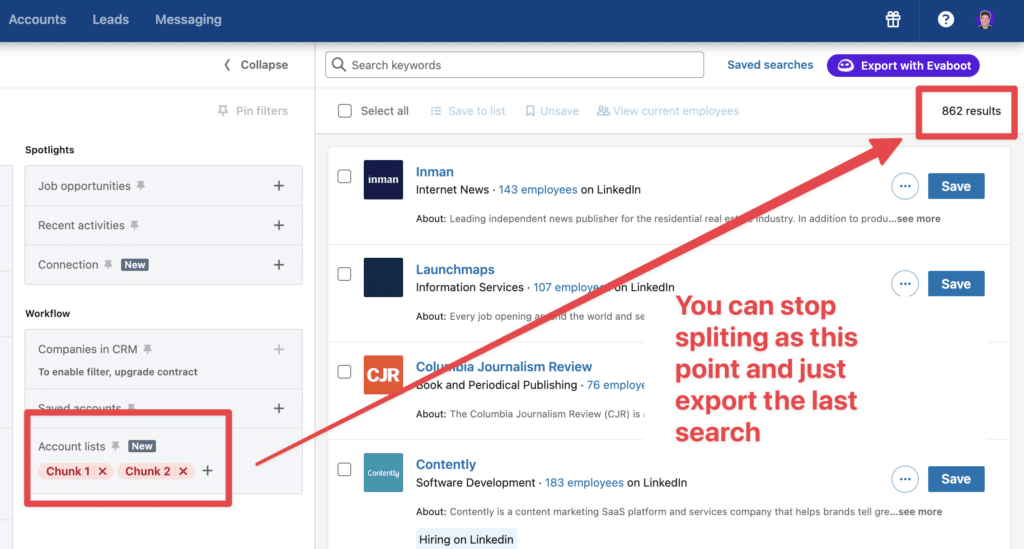Open the Leads tab
The height and width of the screenshot is (549, 1024).
tap(110, 20)
